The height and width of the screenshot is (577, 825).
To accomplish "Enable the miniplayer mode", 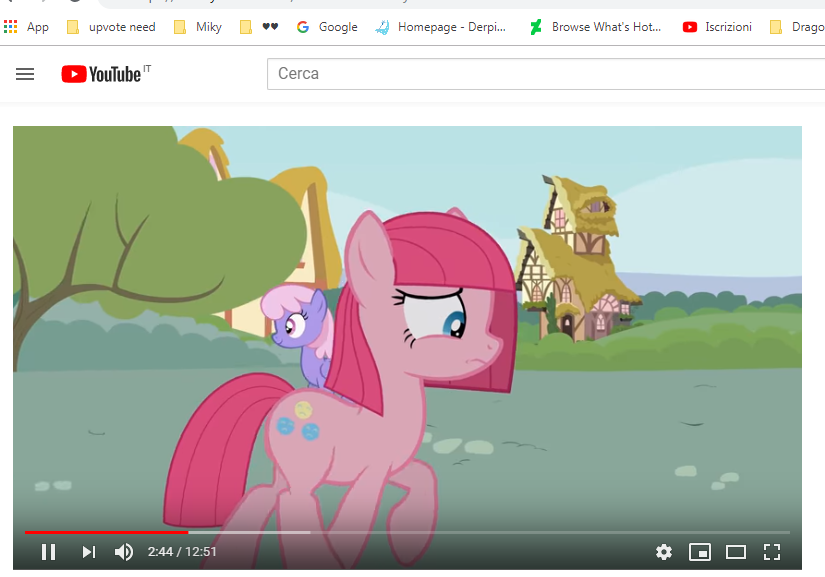I will pyautogui.click(x=700, y=552).
